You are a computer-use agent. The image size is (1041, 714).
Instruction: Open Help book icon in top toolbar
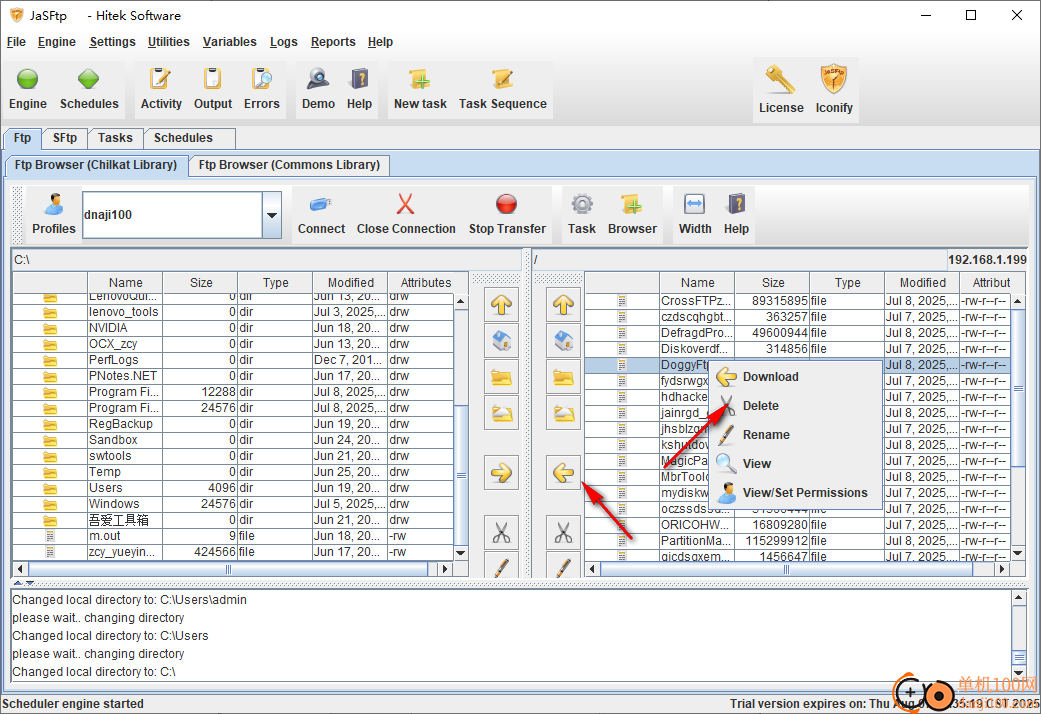coord(359,80)
